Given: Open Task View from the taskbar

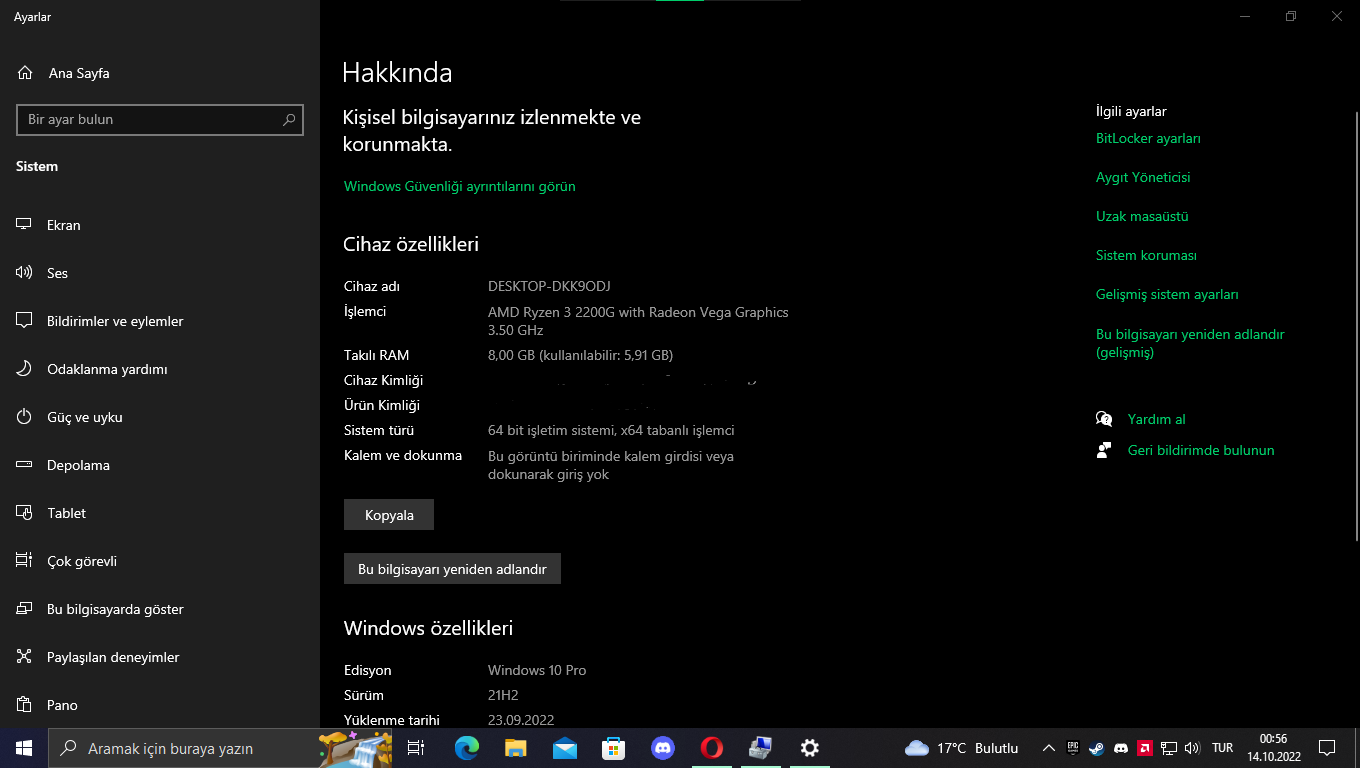Looking at the screenshot, I should 416,748.
